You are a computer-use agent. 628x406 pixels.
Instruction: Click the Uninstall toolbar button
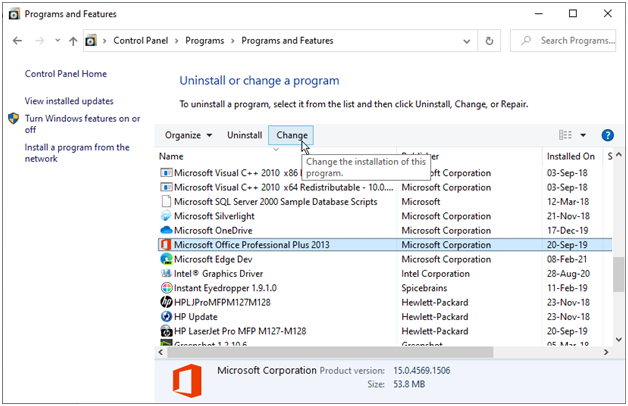pyautogui.click(x=244, y=135)
